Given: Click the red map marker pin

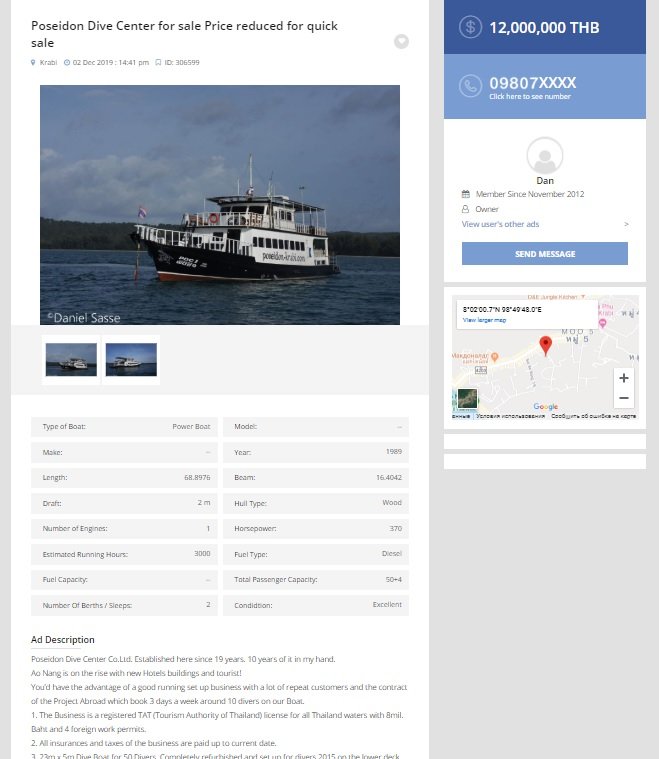Looking at the screenshot, I should 546,346.
